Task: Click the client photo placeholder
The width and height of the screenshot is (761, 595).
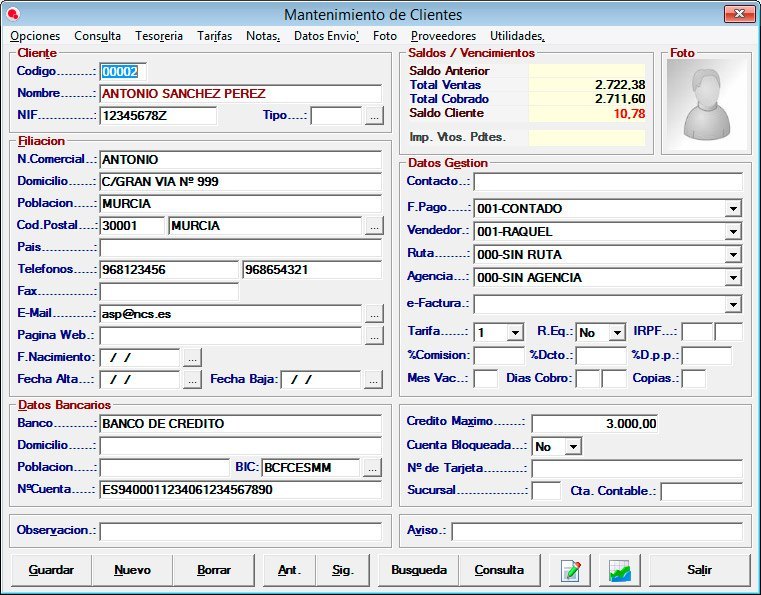Action: click(702, 103)
